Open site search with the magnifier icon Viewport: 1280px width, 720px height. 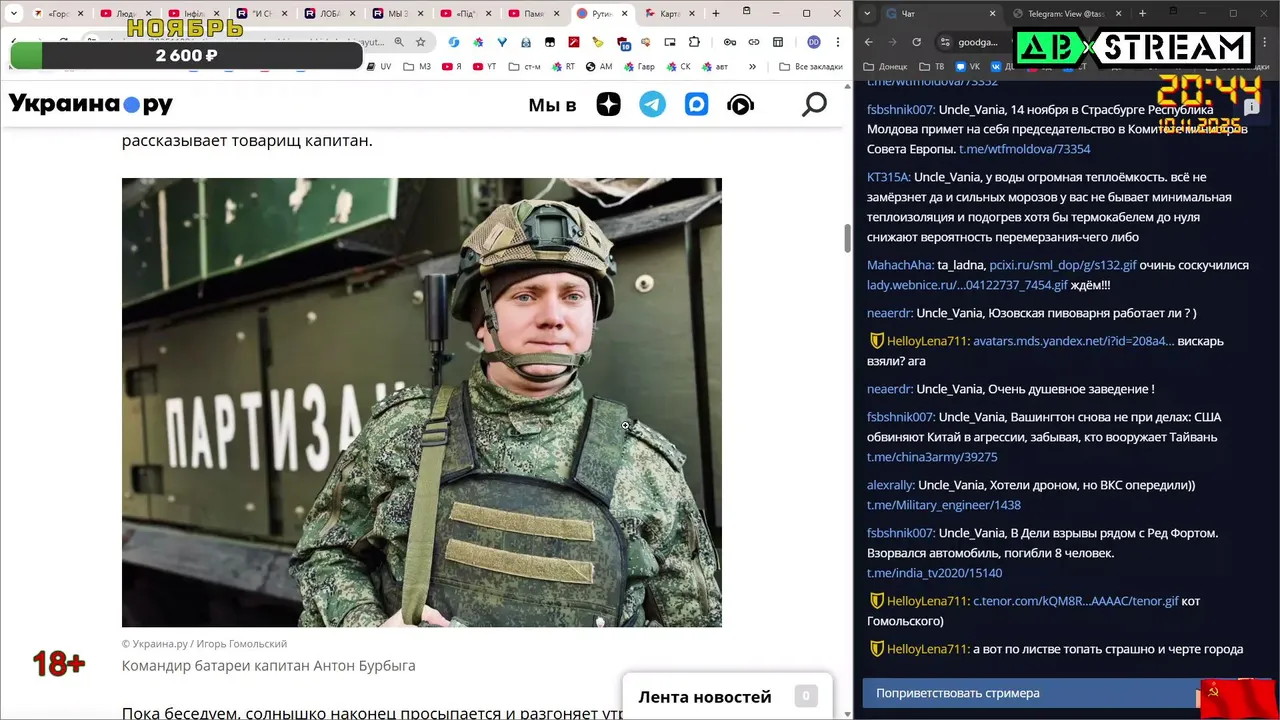click(x=814, y=104)
